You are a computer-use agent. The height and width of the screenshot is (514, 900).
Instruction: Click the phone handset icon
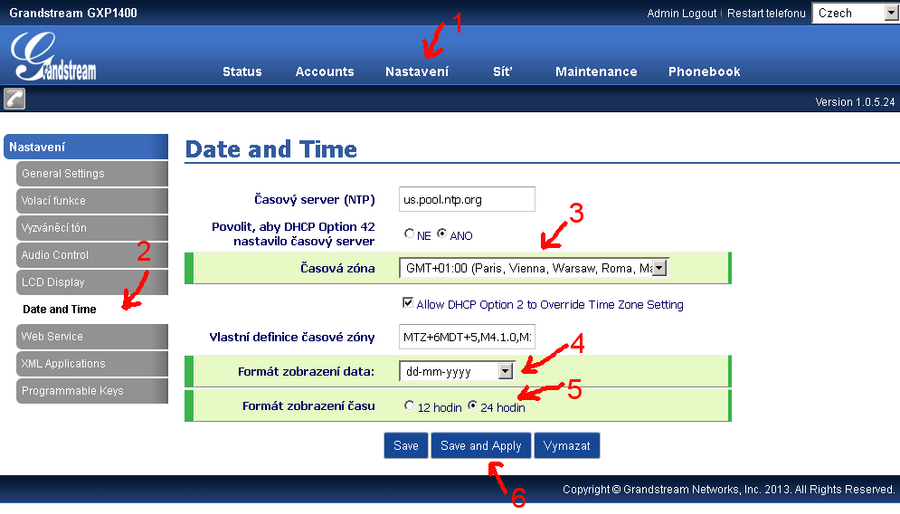click(x=14, y=98)
